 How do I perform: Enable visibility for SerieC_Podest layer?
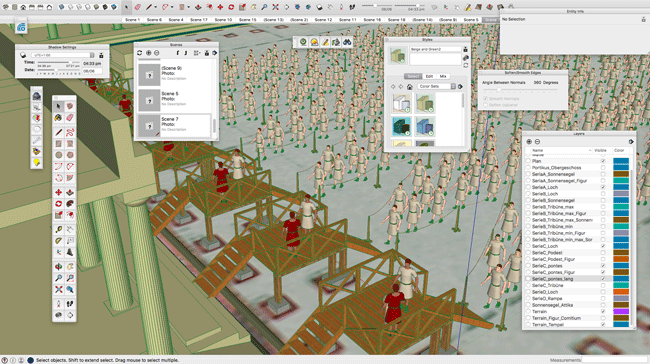(603, 252)
